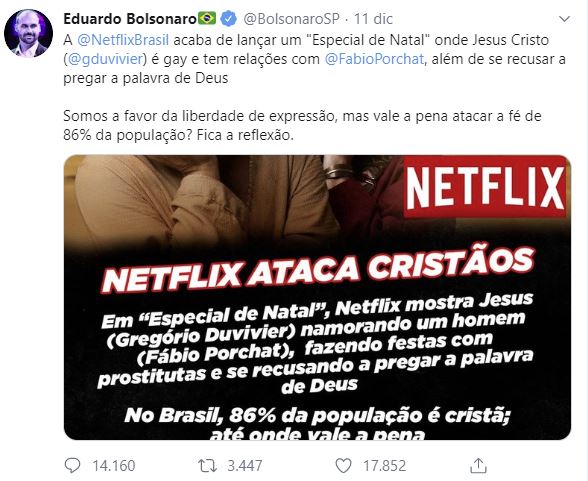View the 17.852 likes count
Screen dimensions: 588x481
coord(385,466)
